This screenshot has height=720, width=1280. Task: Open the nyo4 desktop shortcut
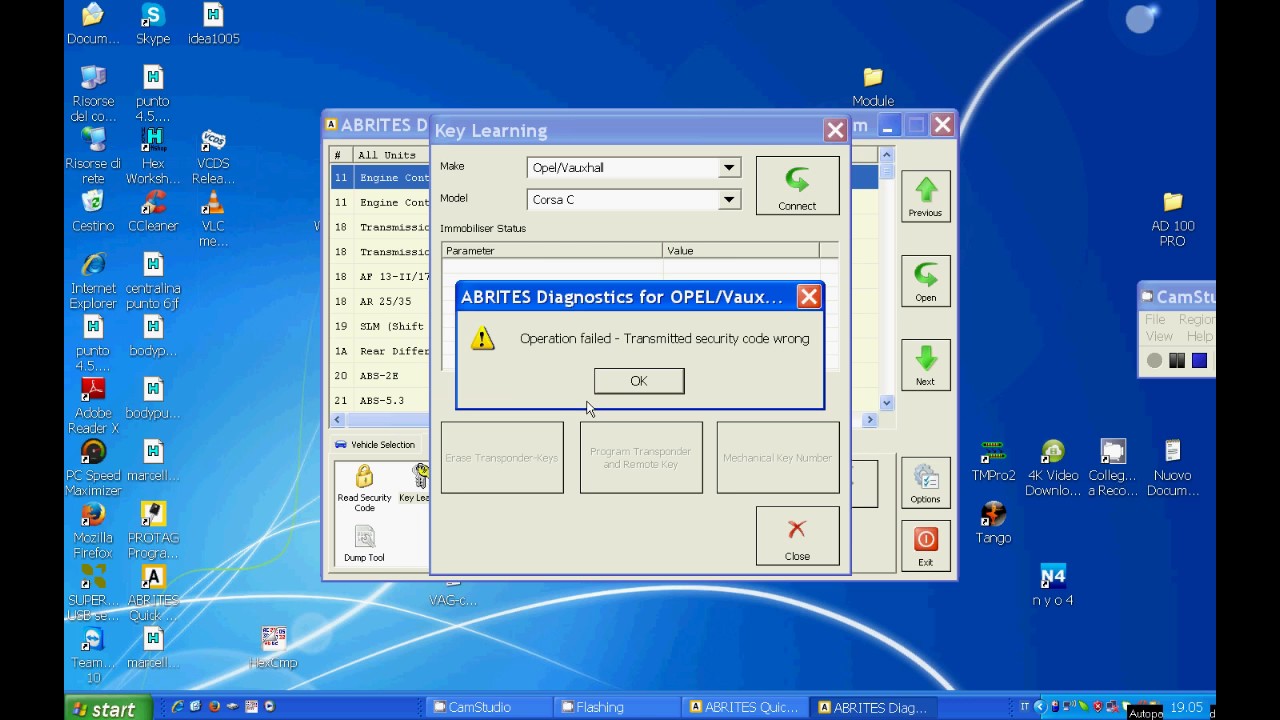coord(1053,585)
